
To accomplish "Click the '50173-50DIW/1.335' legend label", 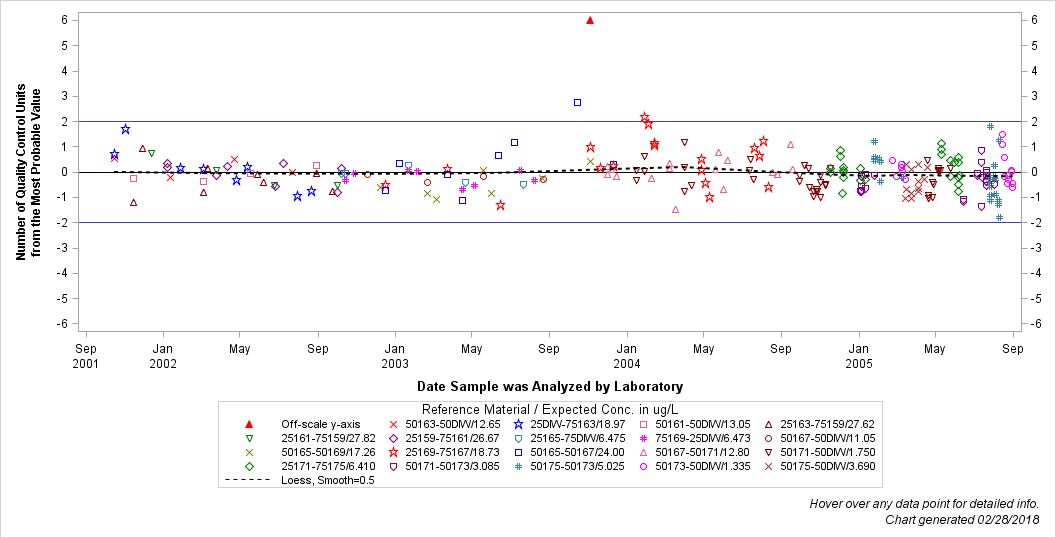I will coord(702,466).
